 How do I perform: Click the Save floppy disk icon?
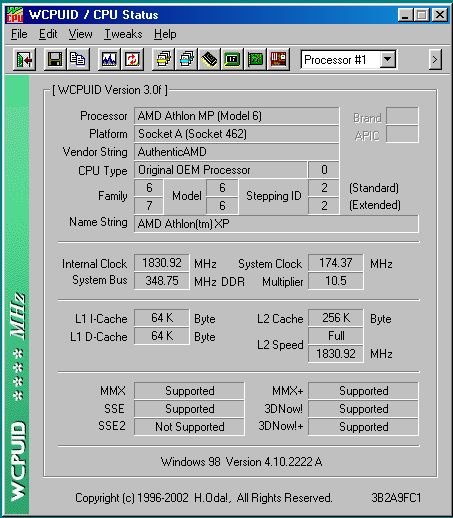(55, 60)
